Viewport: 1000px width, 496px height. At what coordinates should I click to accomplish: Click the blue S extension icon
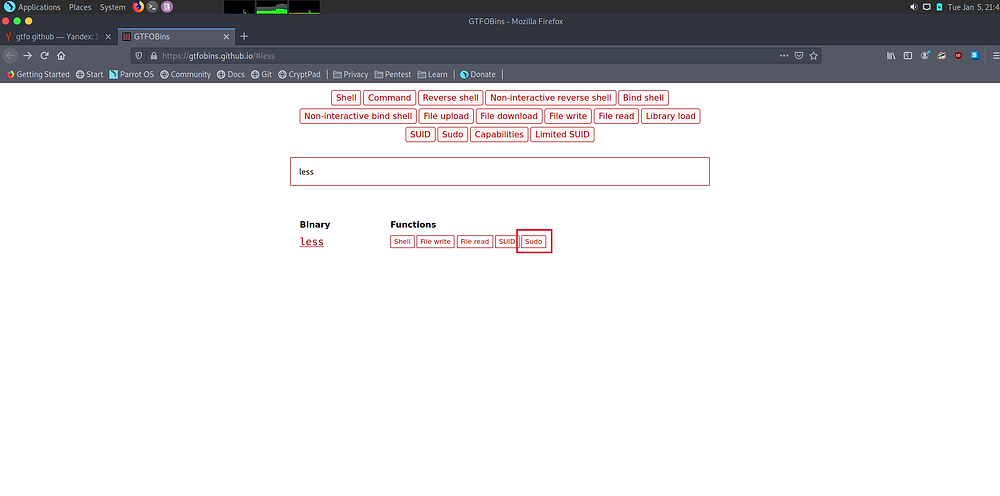[974, 55]
